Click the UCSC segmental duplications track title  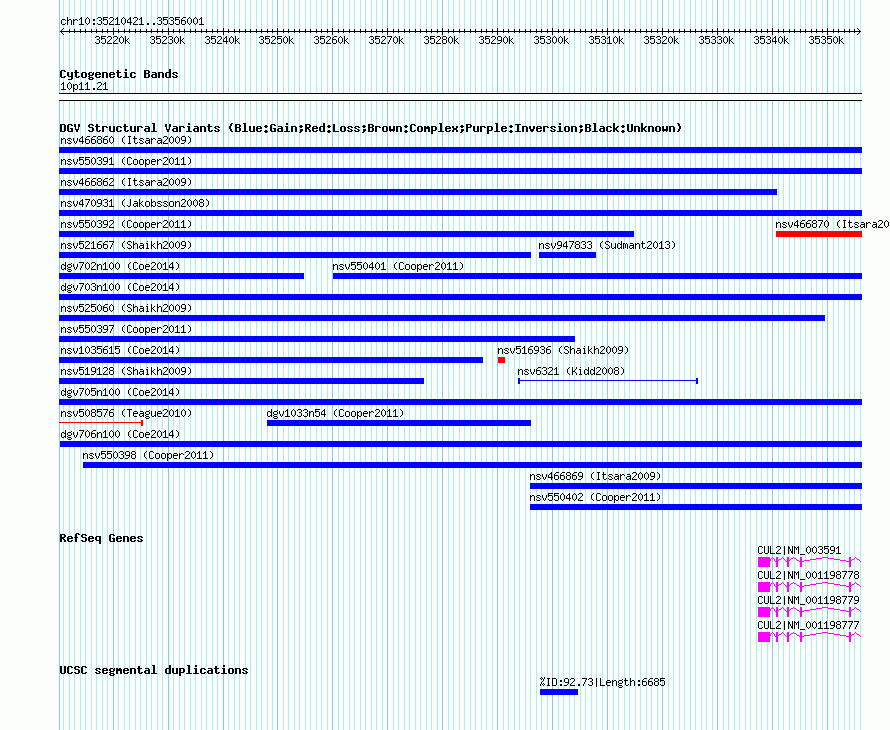click(154, 670)
